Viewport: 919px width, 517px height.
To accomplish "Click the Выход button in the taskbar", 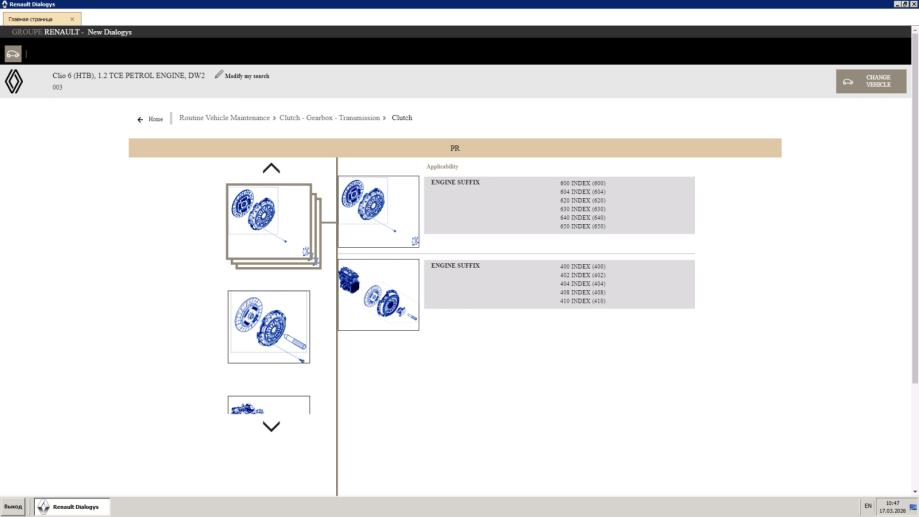I will [x=13, y=506].
